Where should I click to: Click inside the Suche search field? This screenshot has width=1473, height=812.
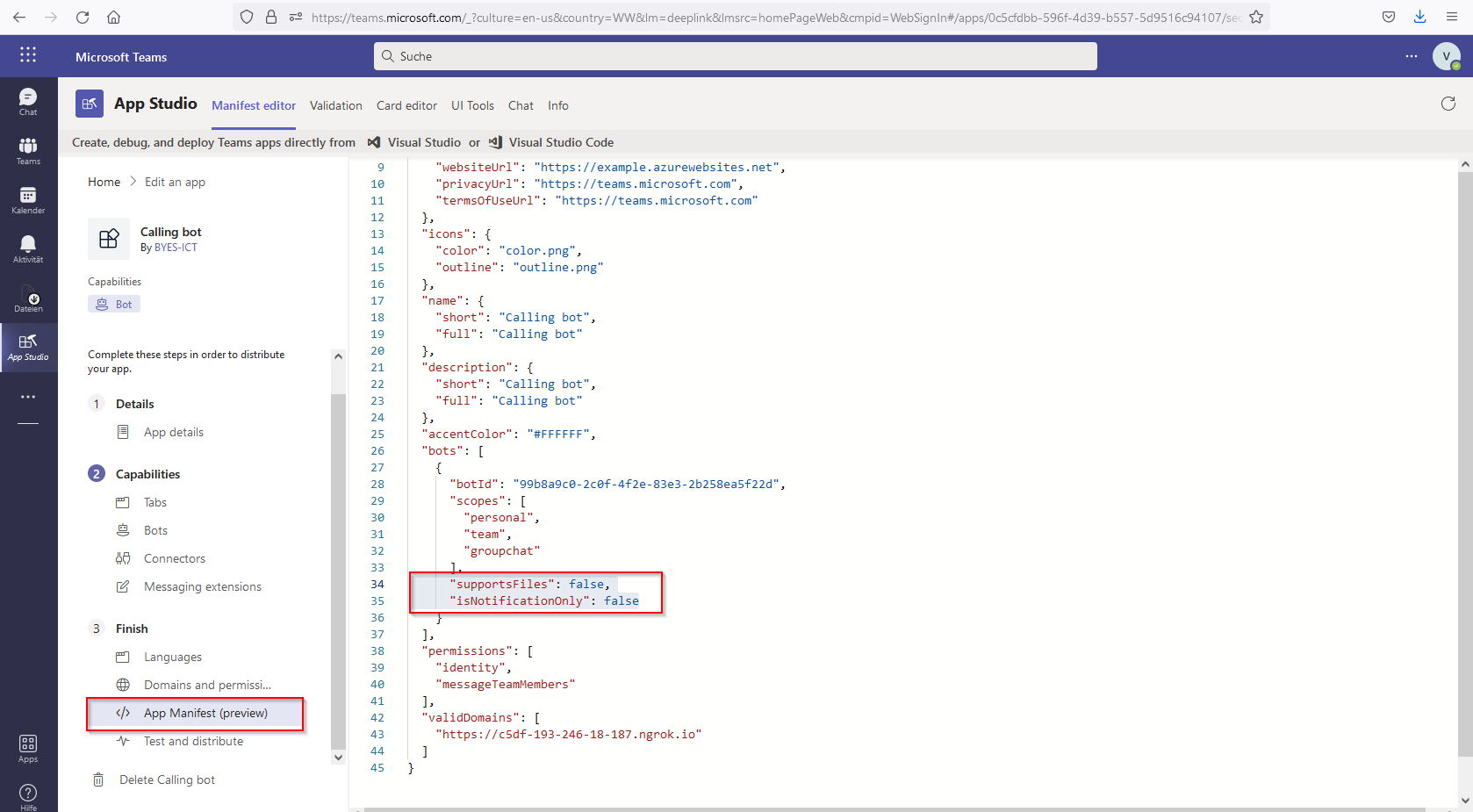point(736,55)
